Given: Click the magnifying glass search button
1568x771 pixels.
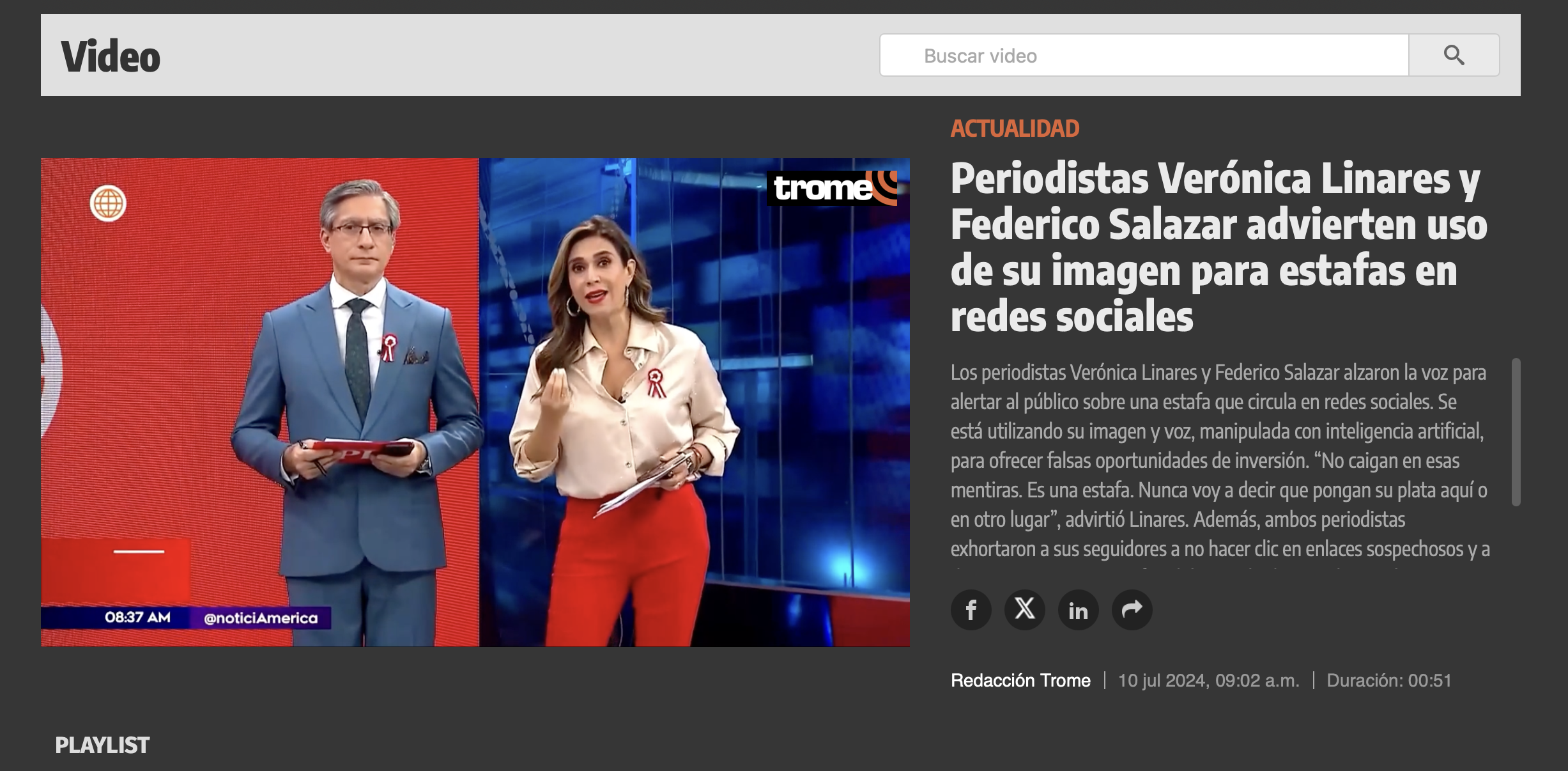Looking at the screenshot, I should (x=1454, y=56).
